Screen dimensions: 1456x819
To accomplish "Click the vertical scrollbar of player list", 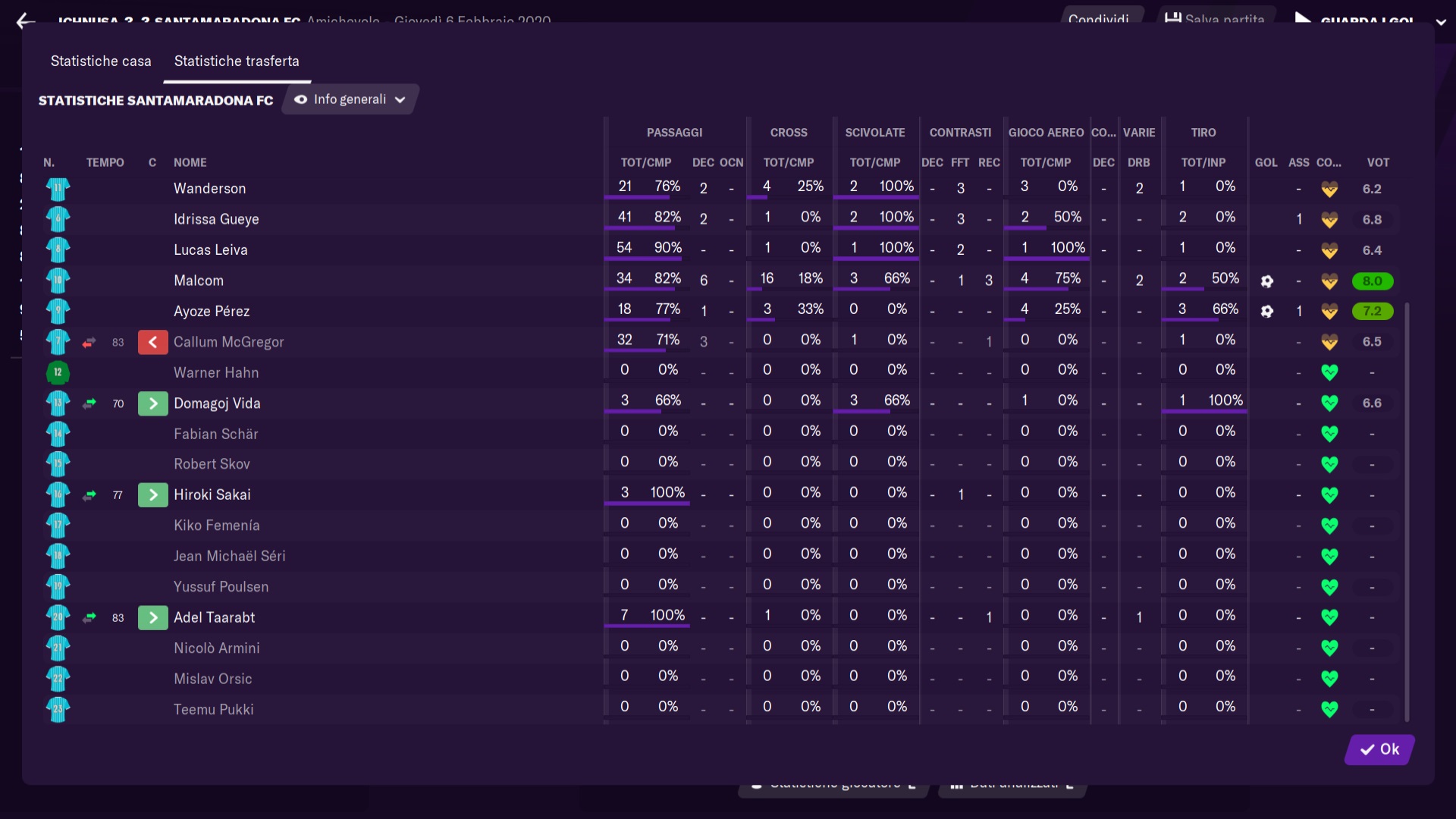I will pyautogui.click(x=1407, y=512).
